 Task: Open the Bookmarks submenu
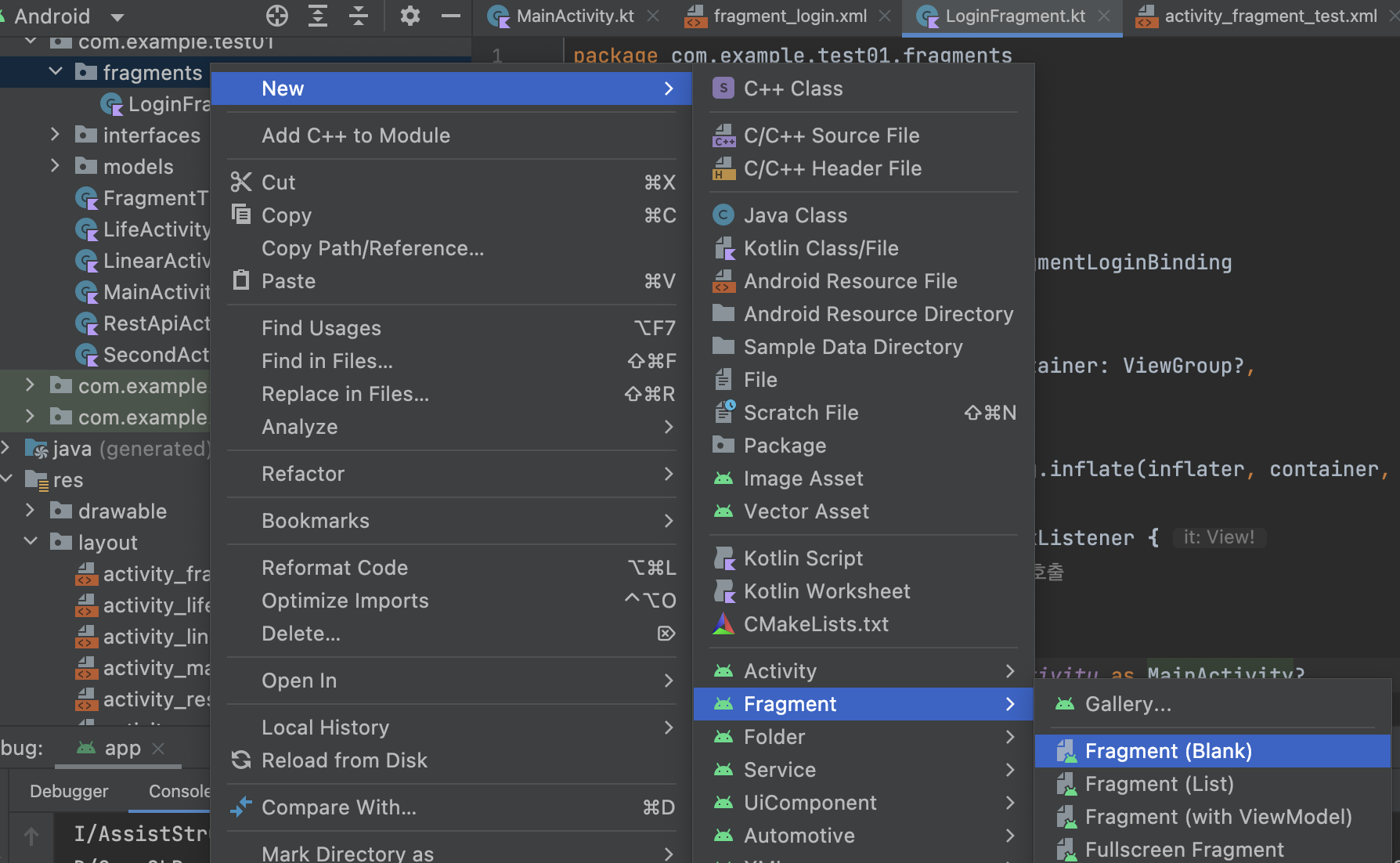(451, 521)
